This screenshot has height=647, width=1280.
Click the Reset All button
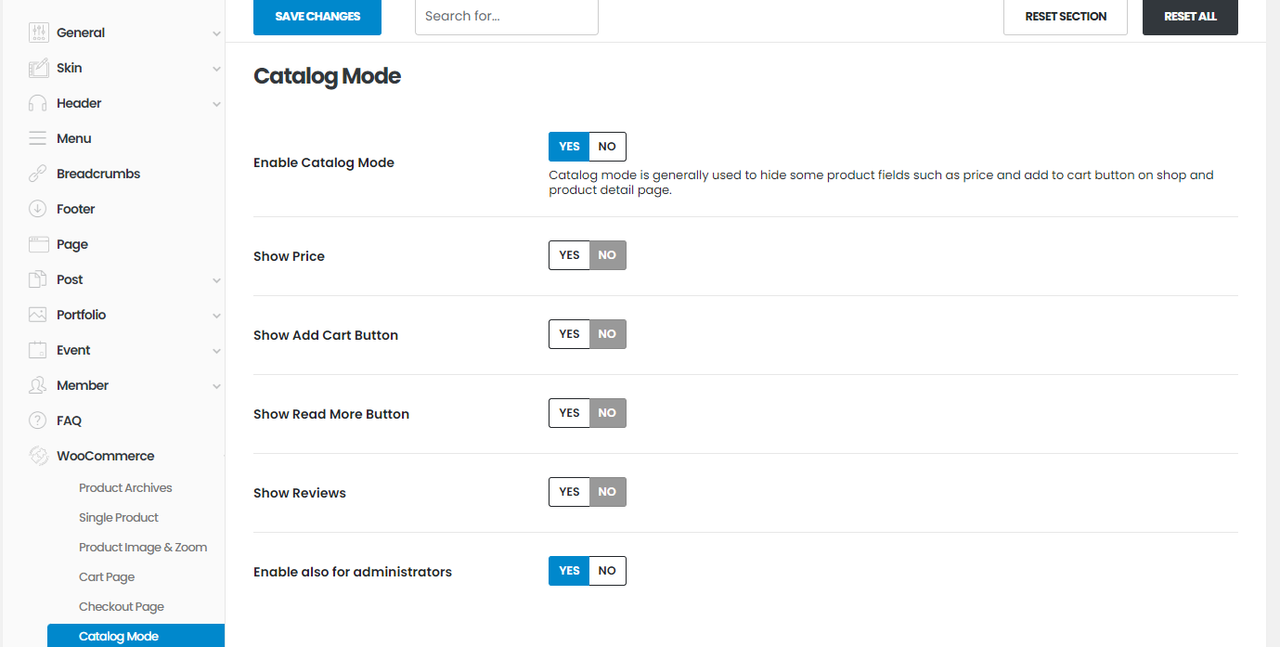[1190, 17]
